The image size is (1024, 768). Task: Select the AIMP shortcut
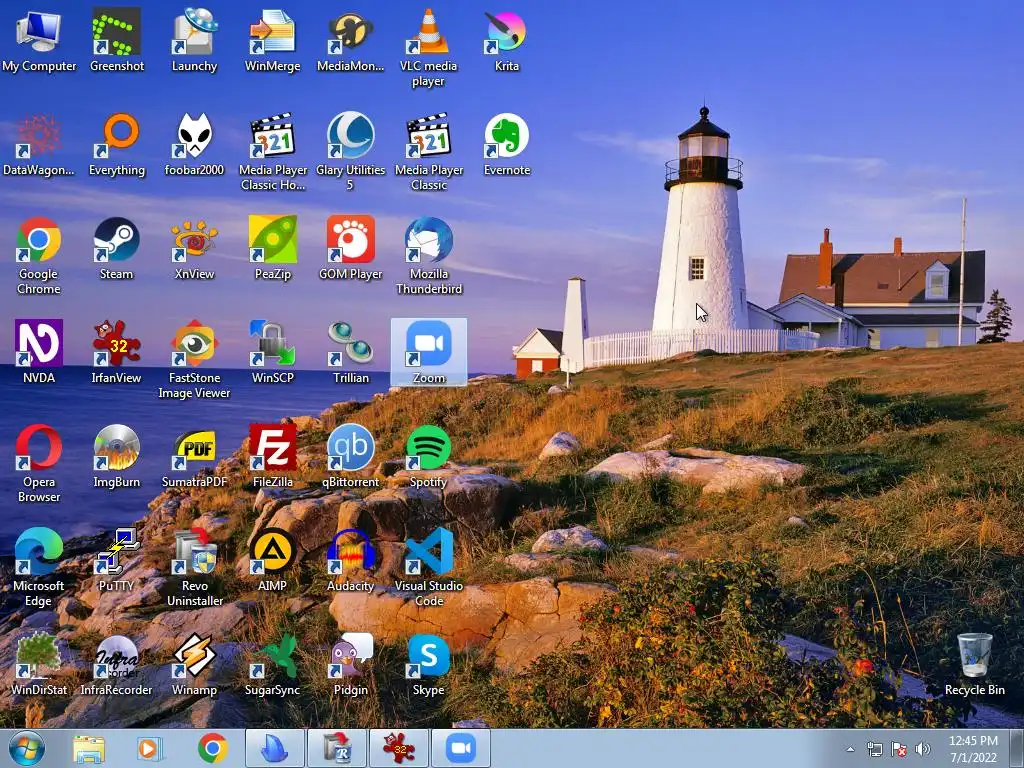[x=272, y=560]
